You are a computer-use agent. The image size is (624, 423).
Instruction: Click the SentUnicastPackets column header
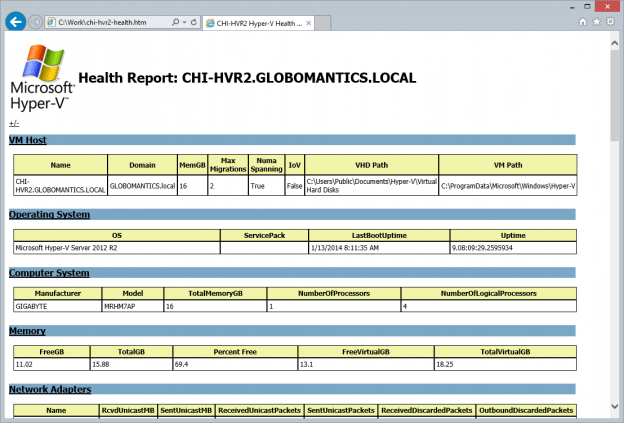pyautogui.click(x=341, y=410)
